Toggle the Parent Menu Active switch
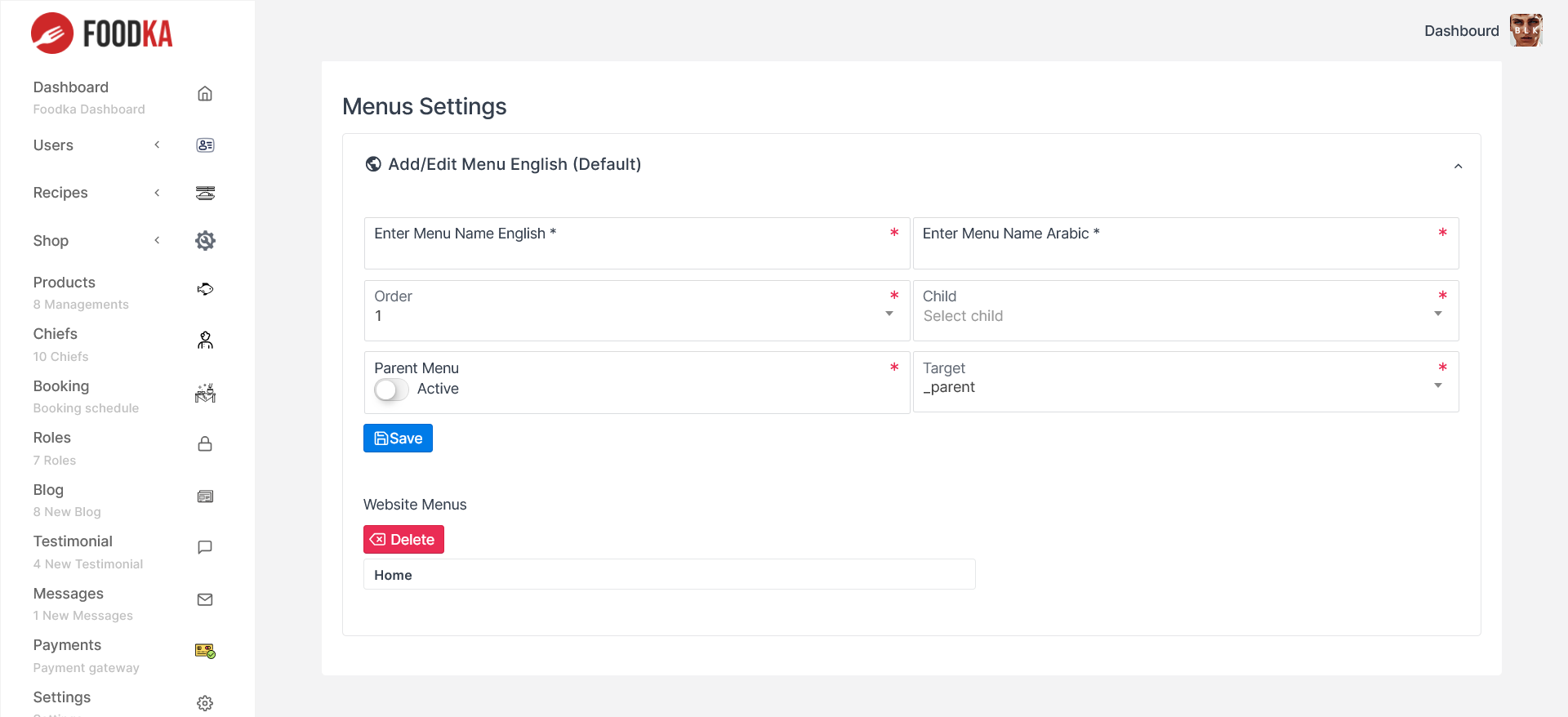The image size is (1568, 717). pyautogui.click(x=391, y=390)
